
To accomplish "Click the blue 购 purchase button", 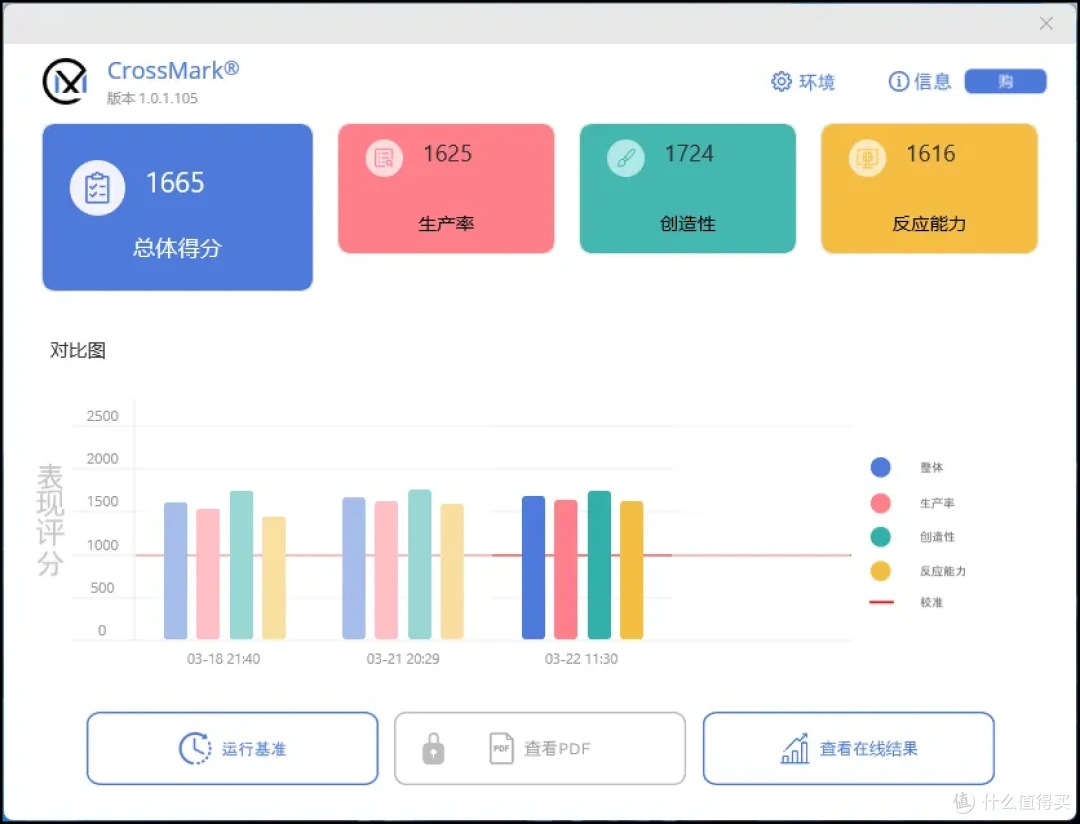I will tap(1005, 81).
